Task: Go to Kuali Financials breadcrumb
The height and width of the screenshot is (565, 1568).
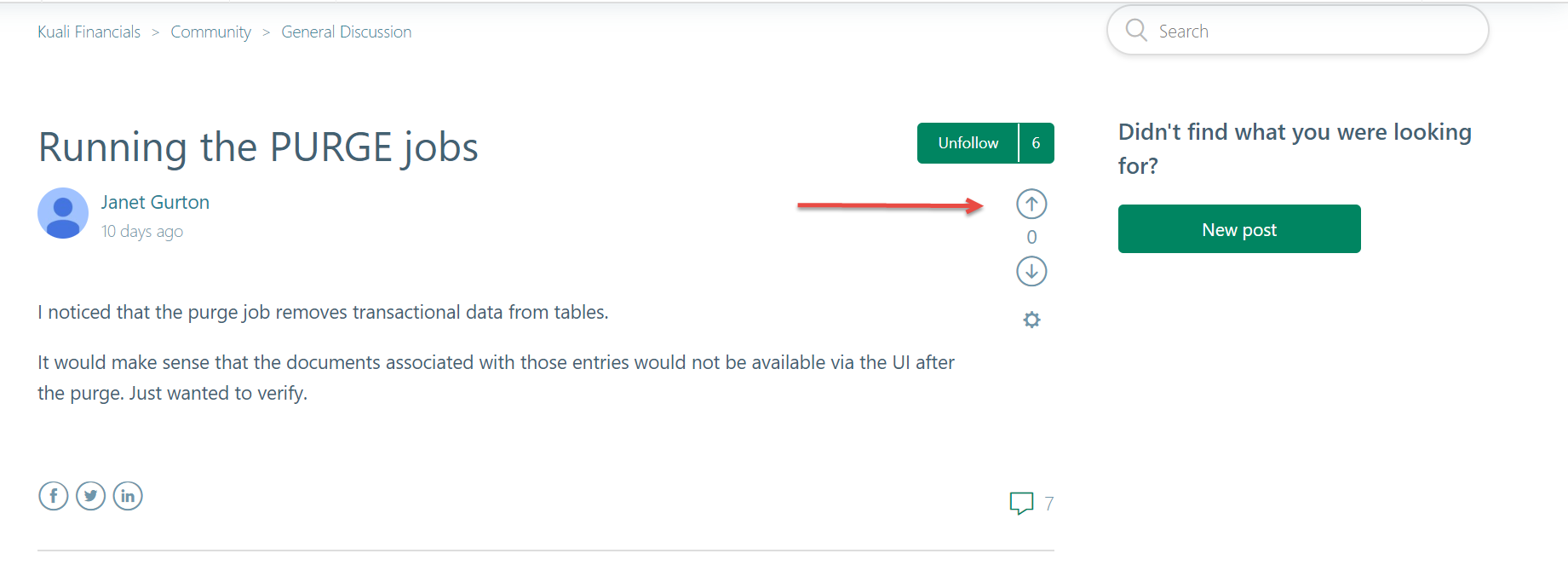Action: click(x=89, y=32)
